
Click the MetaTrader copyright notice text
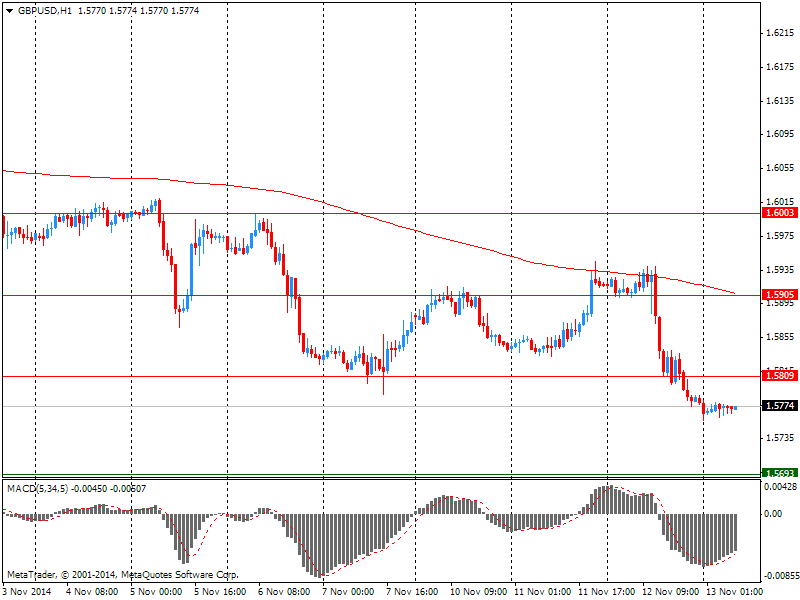[123, 575]
